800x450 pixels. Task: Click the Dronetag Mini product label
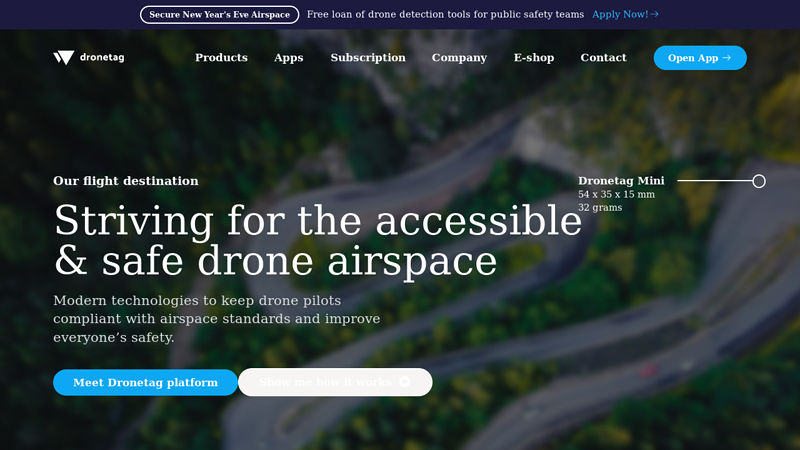click(621, 181)
